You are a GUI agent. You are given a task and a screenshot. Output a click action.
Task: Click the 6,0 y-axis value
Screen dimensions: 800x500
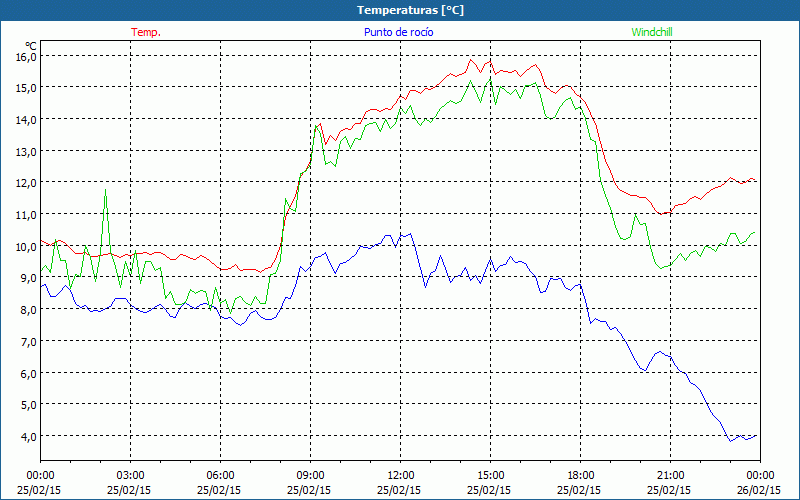tap(28, 373)
